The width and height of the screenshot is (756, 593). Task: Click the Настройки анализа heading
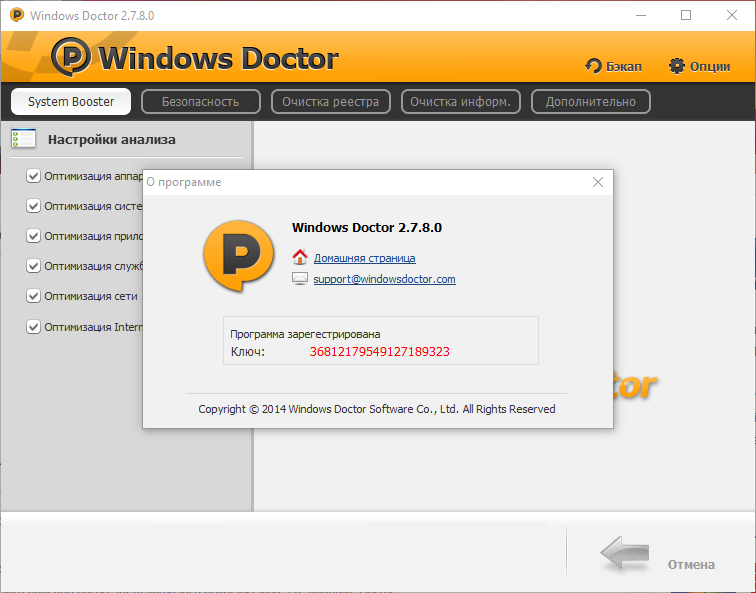click(111, 139)
